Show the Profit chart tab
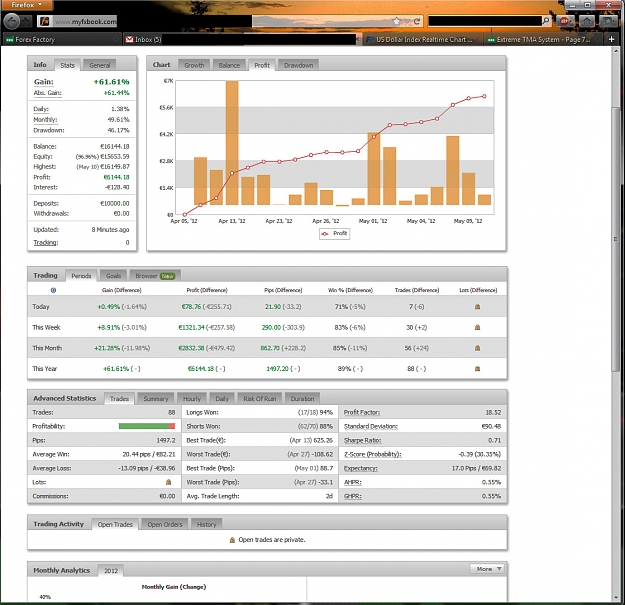Screen dimensions: 625x605 pos(262,65)
